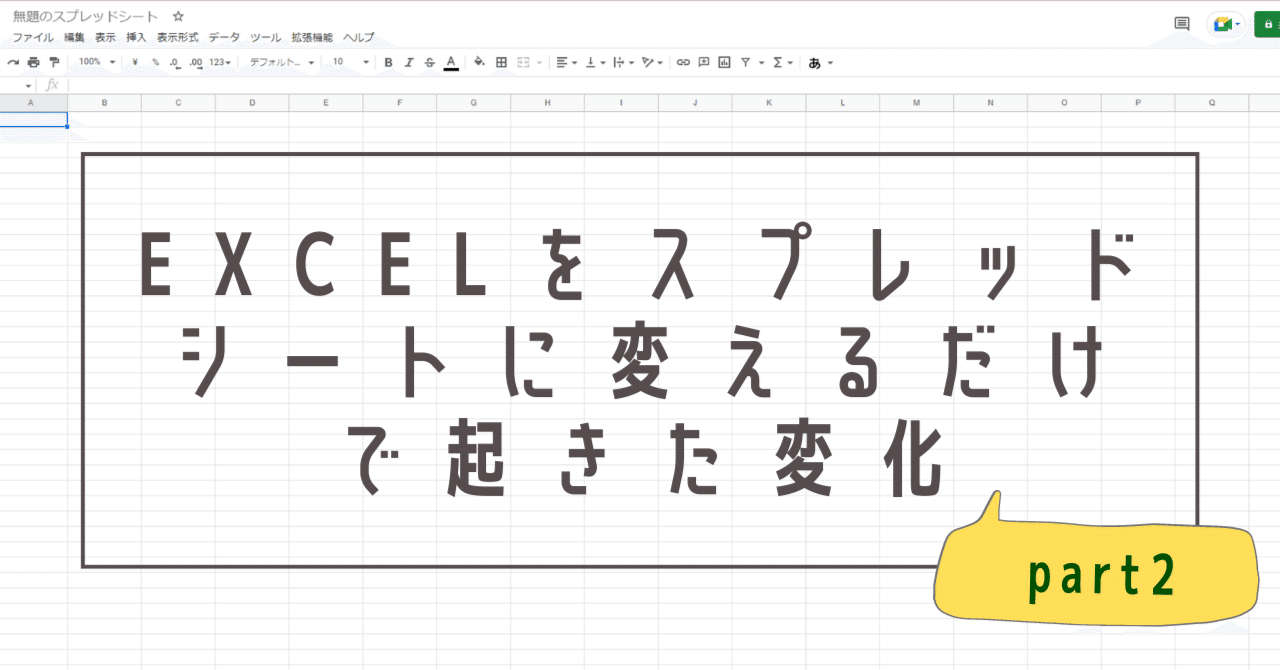Open the ファイル menu
The width and height of the screenshot is (1280, 670).
click(x=33, y=37)
